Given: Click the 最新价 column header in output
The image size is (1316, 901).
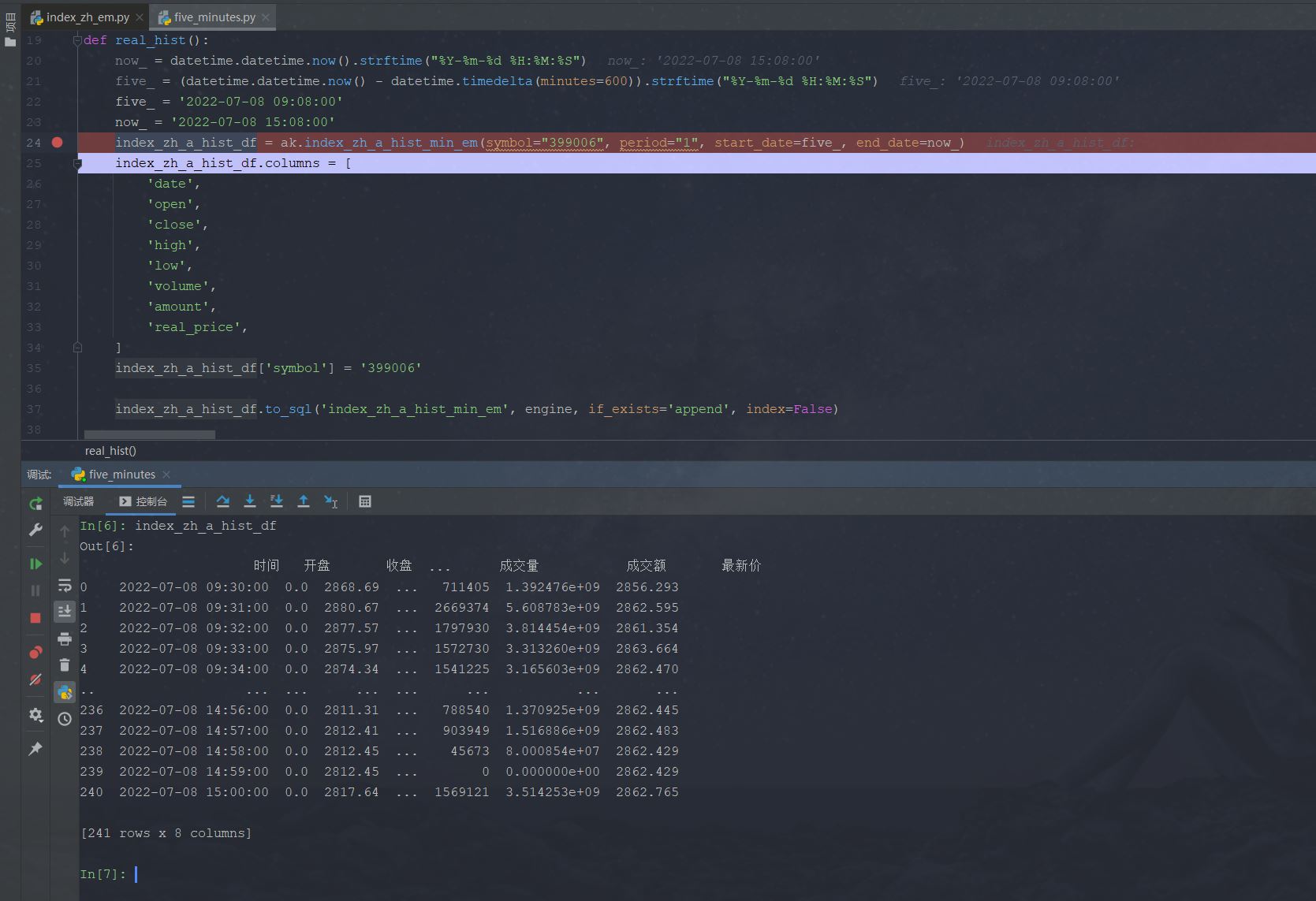Looking at the screenshot, I should pyautogui.click(x=741, y=566).
